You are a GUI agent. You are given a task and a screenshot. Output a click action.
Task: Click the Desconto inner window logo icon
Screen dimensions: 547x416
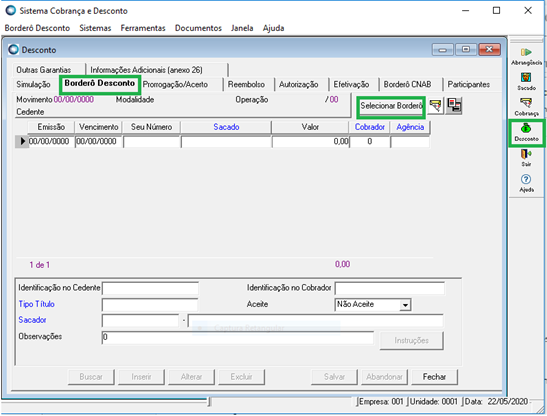coord(13,50)
